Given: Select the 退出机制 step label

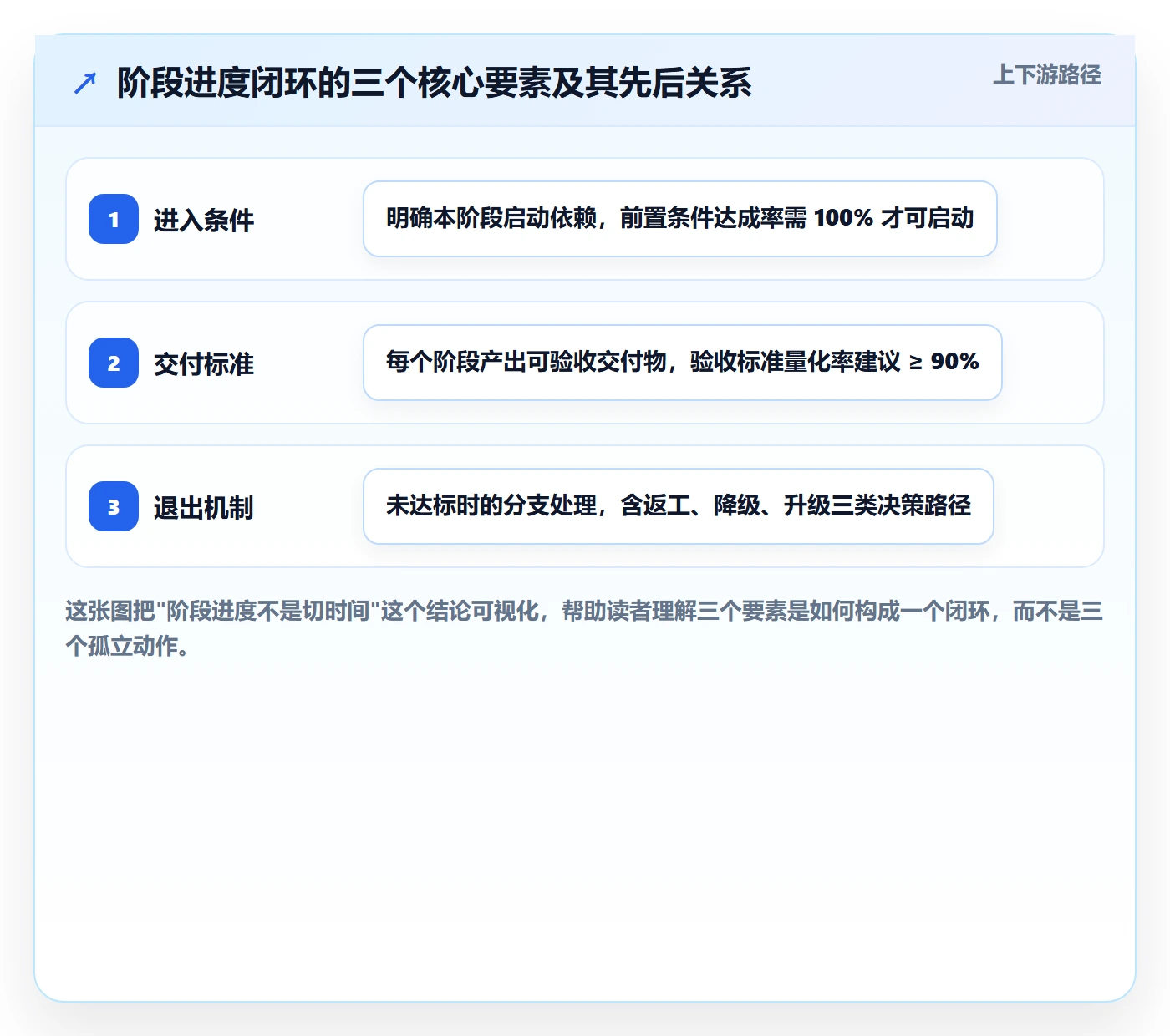Looking at the screenshot, I should click(x=204, y=507).
